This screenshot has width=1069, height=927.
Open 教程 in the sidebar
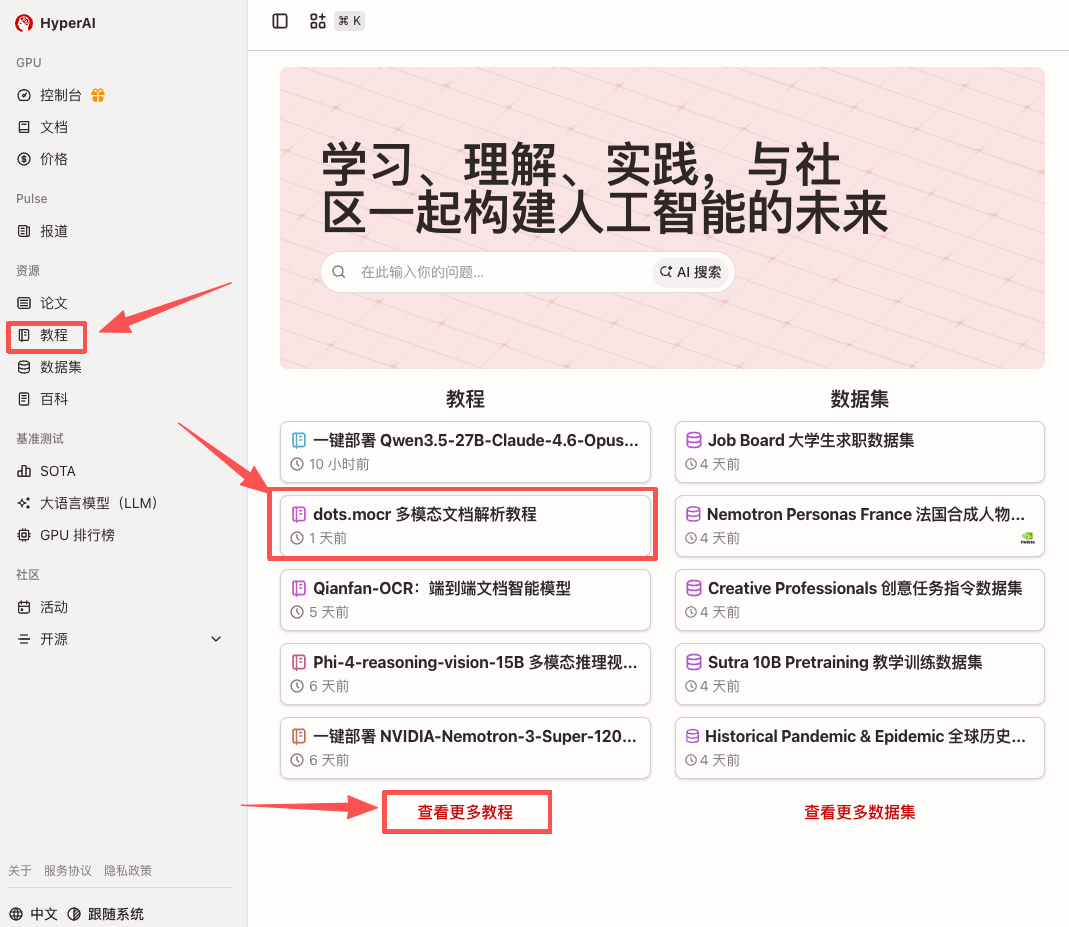pos(54,335)
